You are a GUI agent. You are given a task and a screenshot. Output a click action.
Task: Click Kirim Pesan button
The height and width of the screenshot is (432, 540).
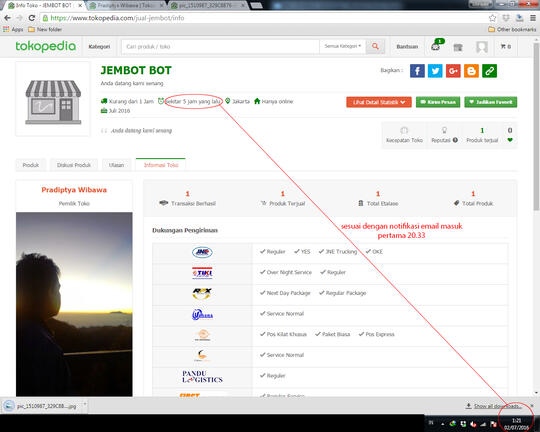438,102
